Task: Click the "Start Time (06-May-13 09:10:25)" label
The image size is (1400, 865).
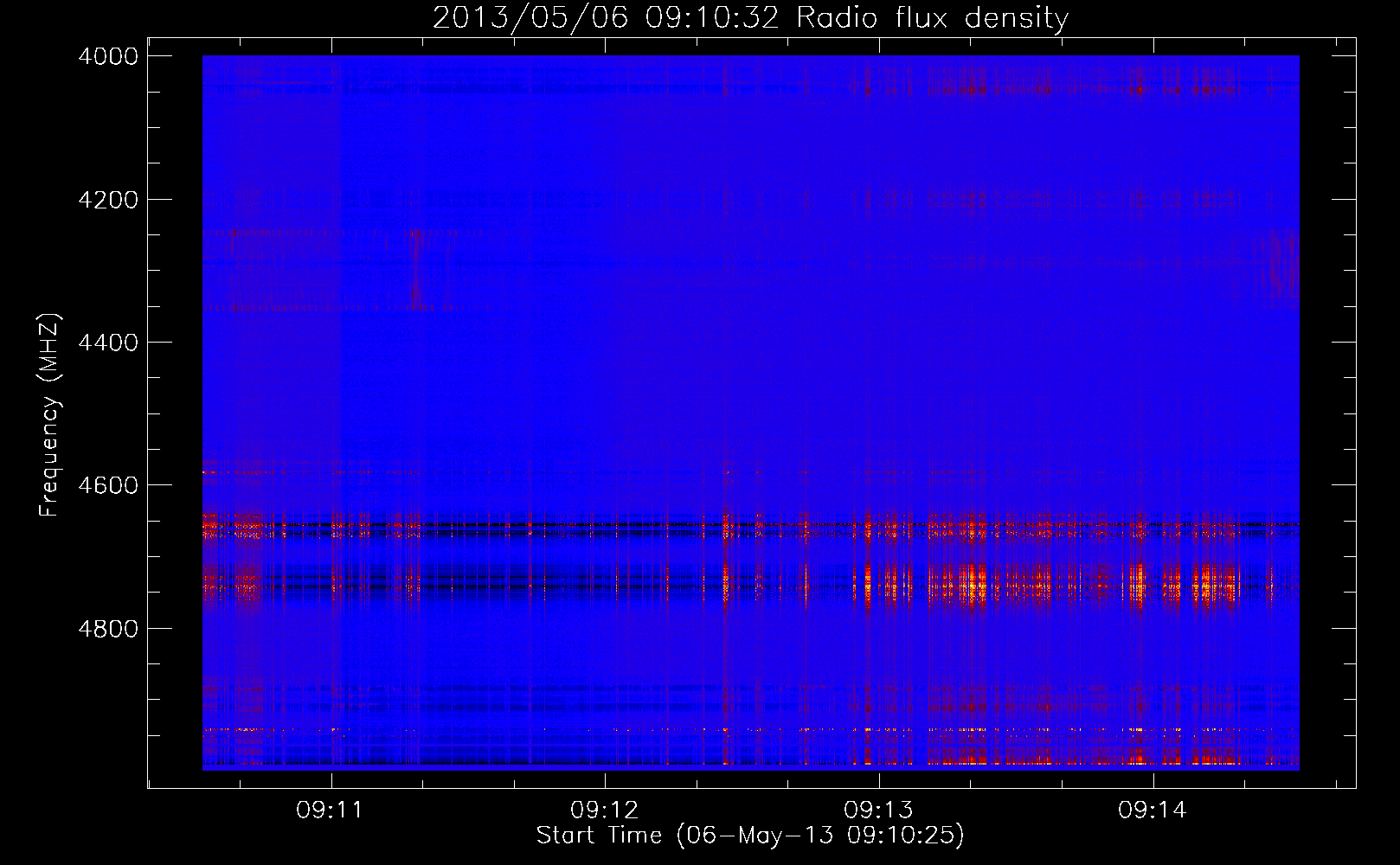Action: (750, 836)
